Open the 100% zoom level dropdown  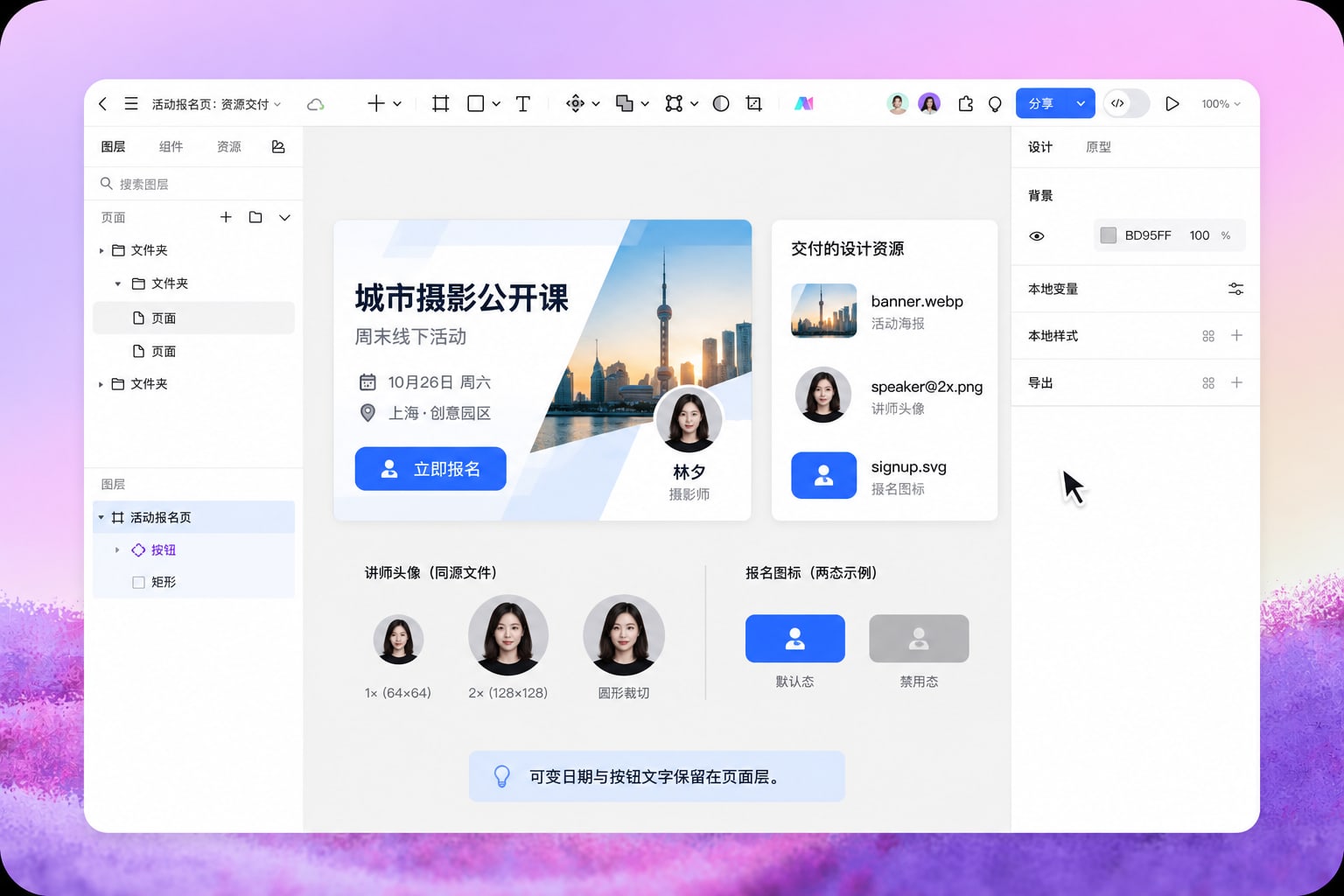click(x=1221, y=104)
